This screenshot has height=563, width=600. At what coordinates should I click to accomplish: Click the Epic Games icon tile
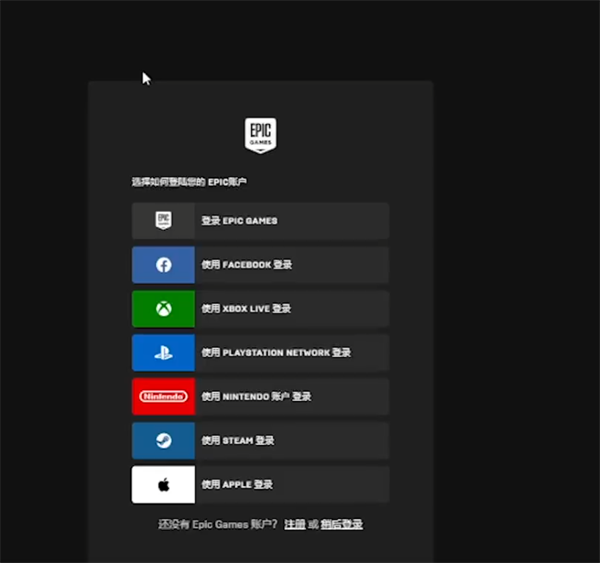163,221
